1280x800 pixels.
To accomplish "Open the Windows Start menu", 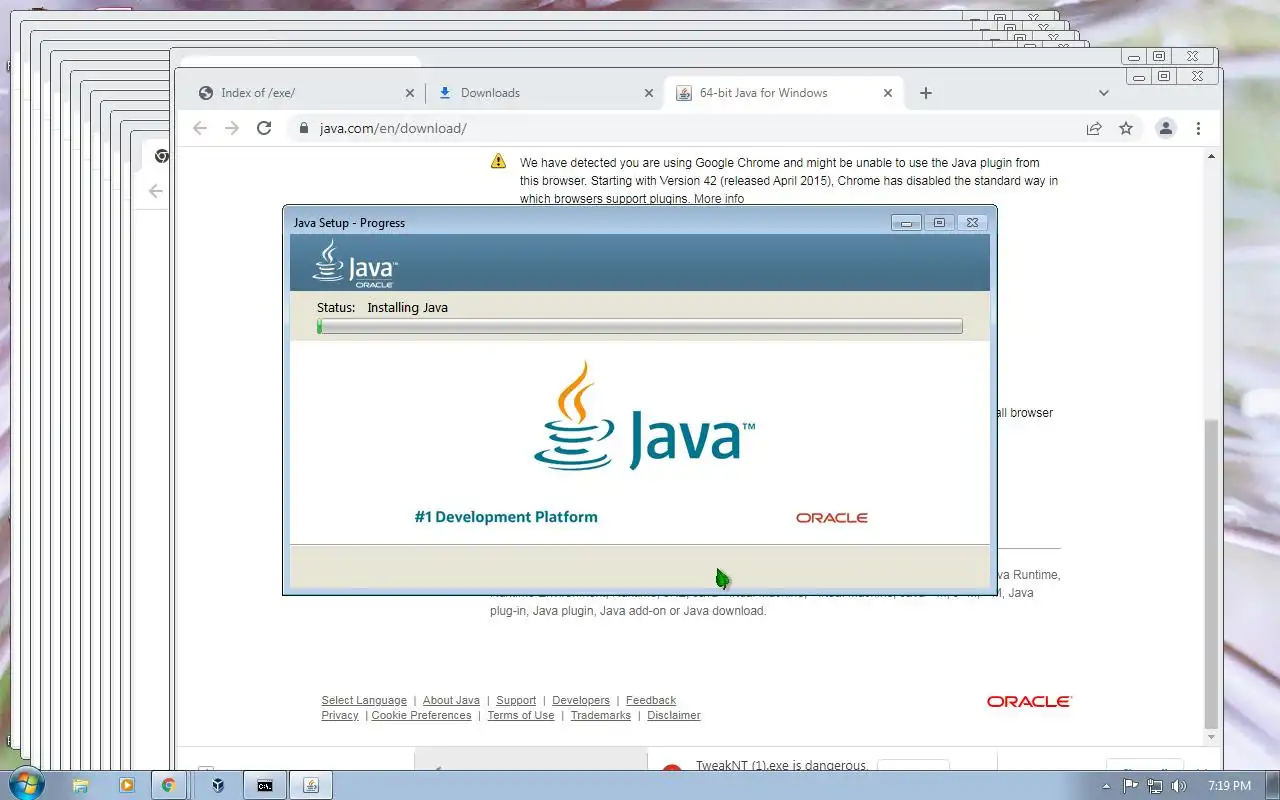I will pyautogui.click(x=26, y=784).
